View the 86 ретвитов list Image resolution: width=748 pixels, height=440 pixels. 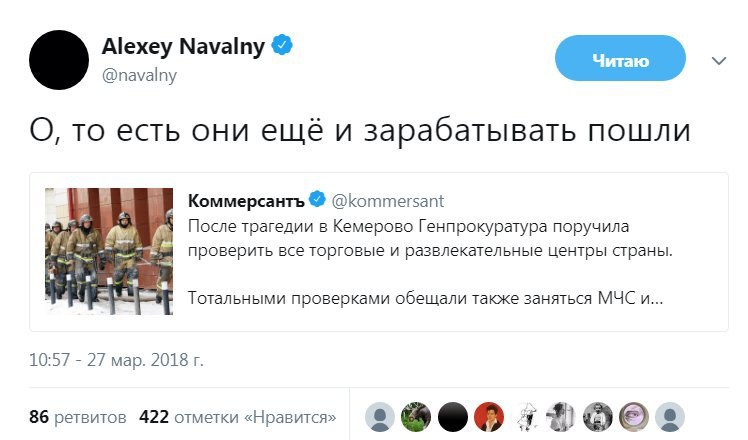[77, 417]
